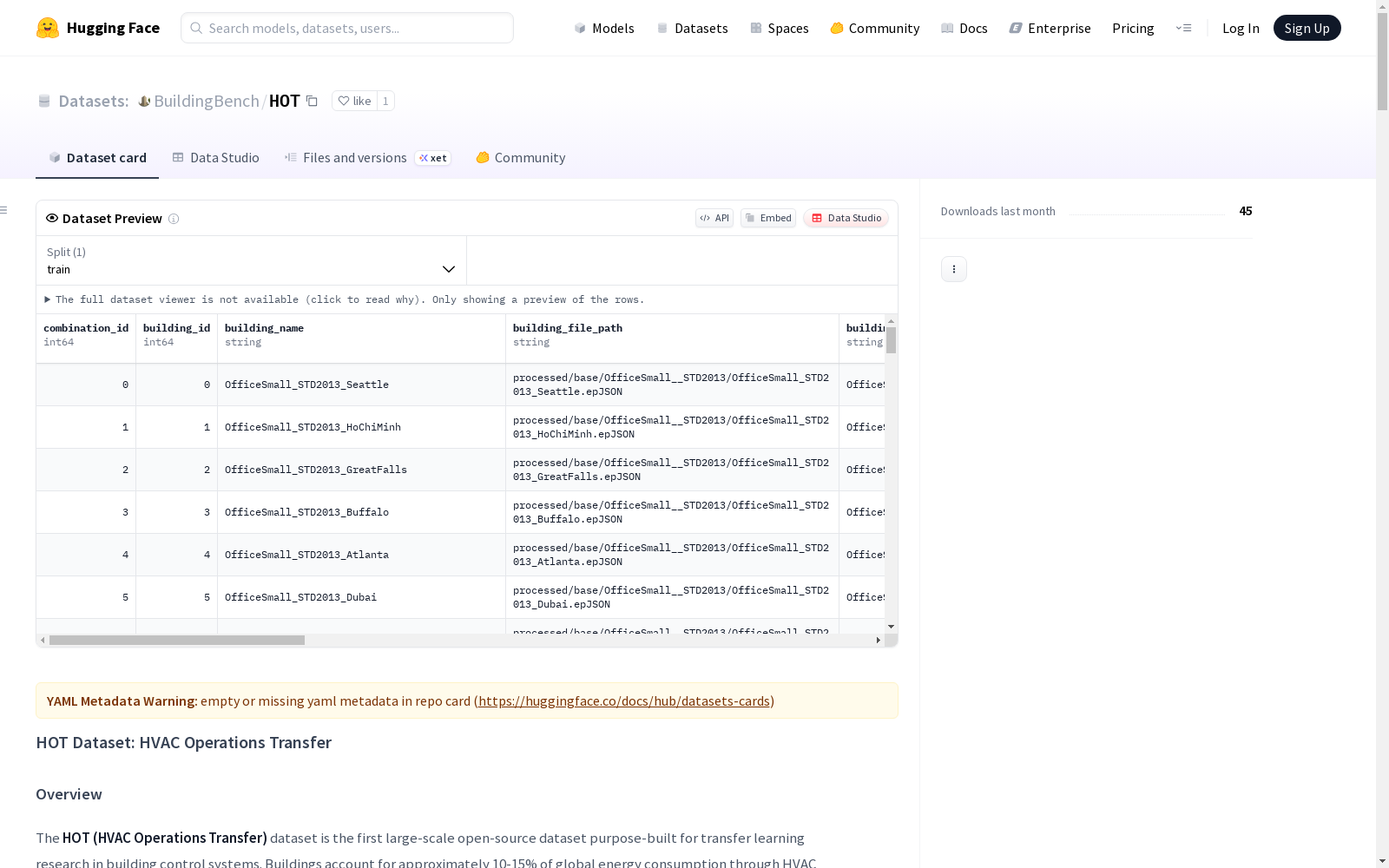The width and height of the screenshot is (1389, 868).
Task: Click the datasets stack icon beside Datasets:
Action: click(x=44, y=102)
